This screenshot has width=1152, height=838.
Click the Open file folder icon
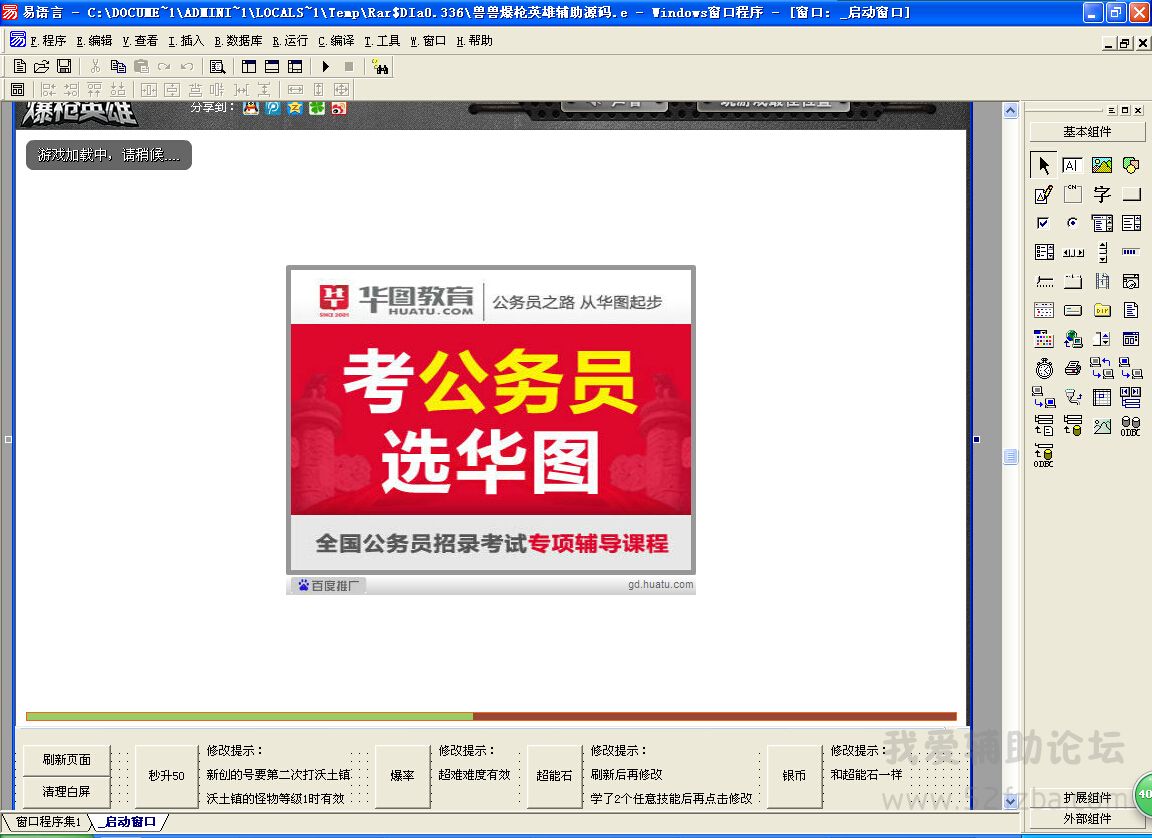pos(42,66)
